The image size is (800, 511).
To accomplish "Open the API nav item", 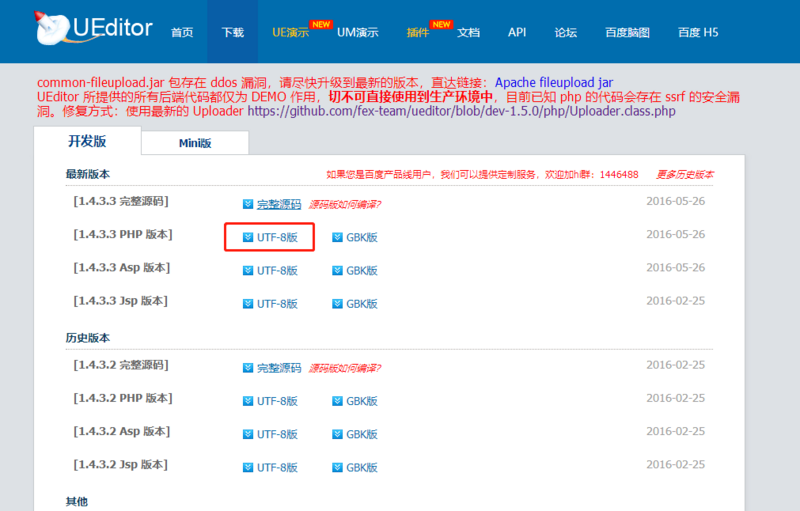I will point(517,33).
